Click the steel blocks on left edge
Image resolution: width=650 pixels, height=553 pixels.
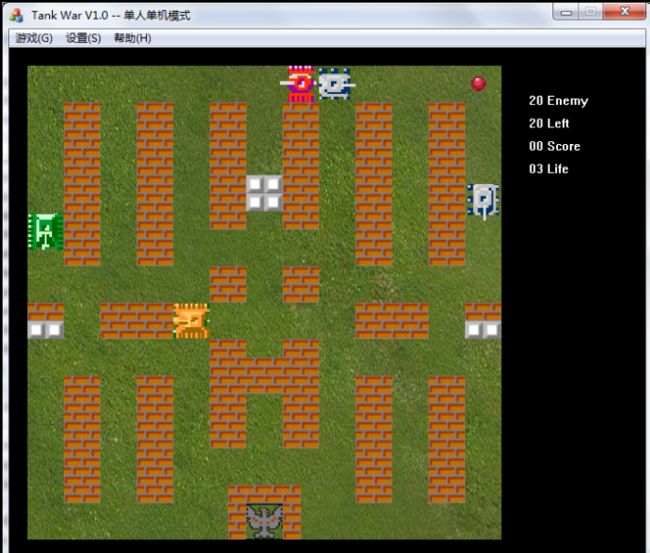[46, 330]
